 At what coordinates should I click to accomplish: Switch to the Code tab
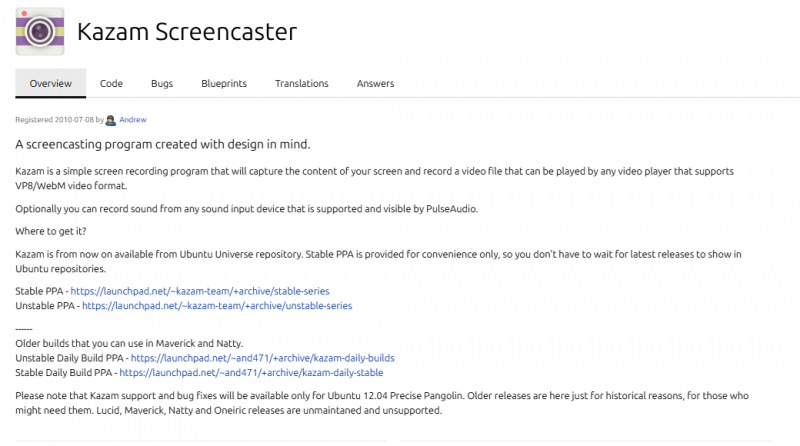tap(111, 84)
